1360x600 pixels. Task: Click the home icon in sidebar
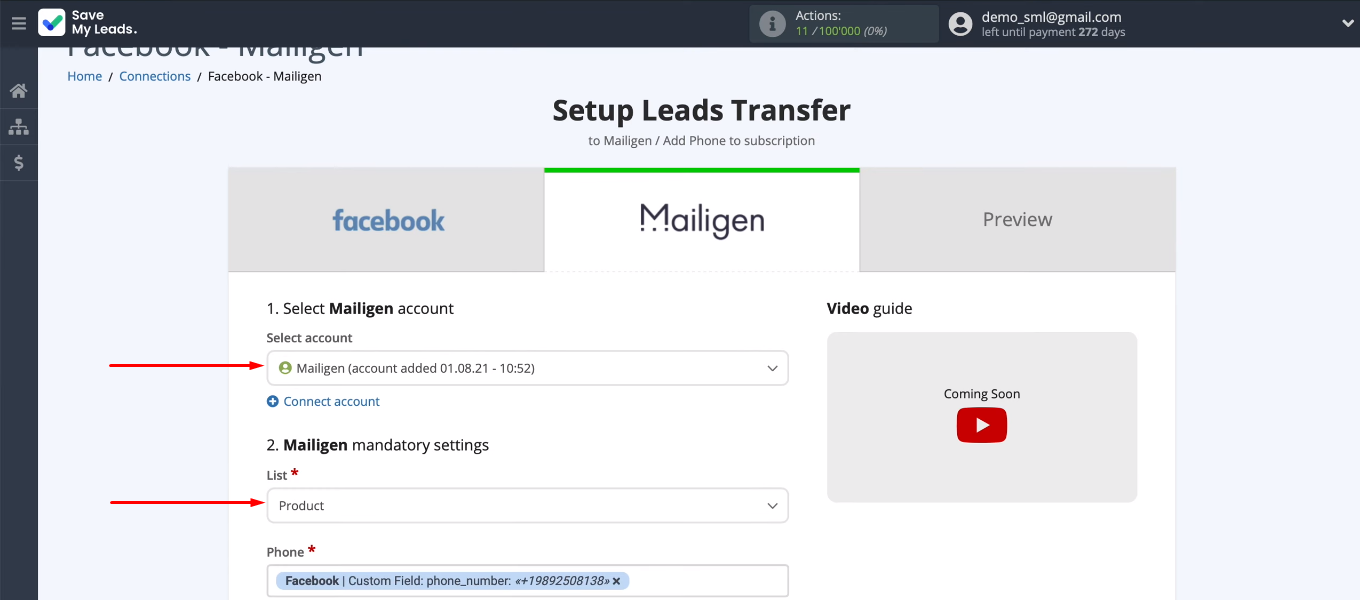coord(18,91)
